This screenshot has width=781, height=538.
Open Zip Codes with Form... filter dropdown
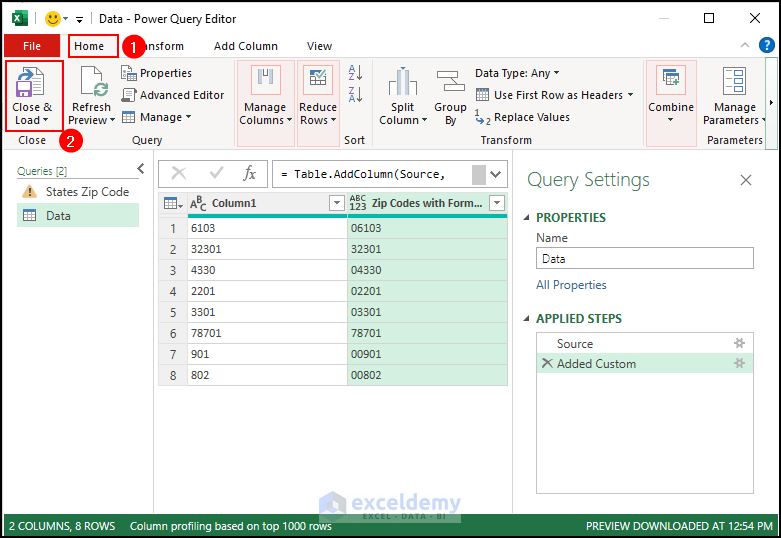tap(497, 203)
